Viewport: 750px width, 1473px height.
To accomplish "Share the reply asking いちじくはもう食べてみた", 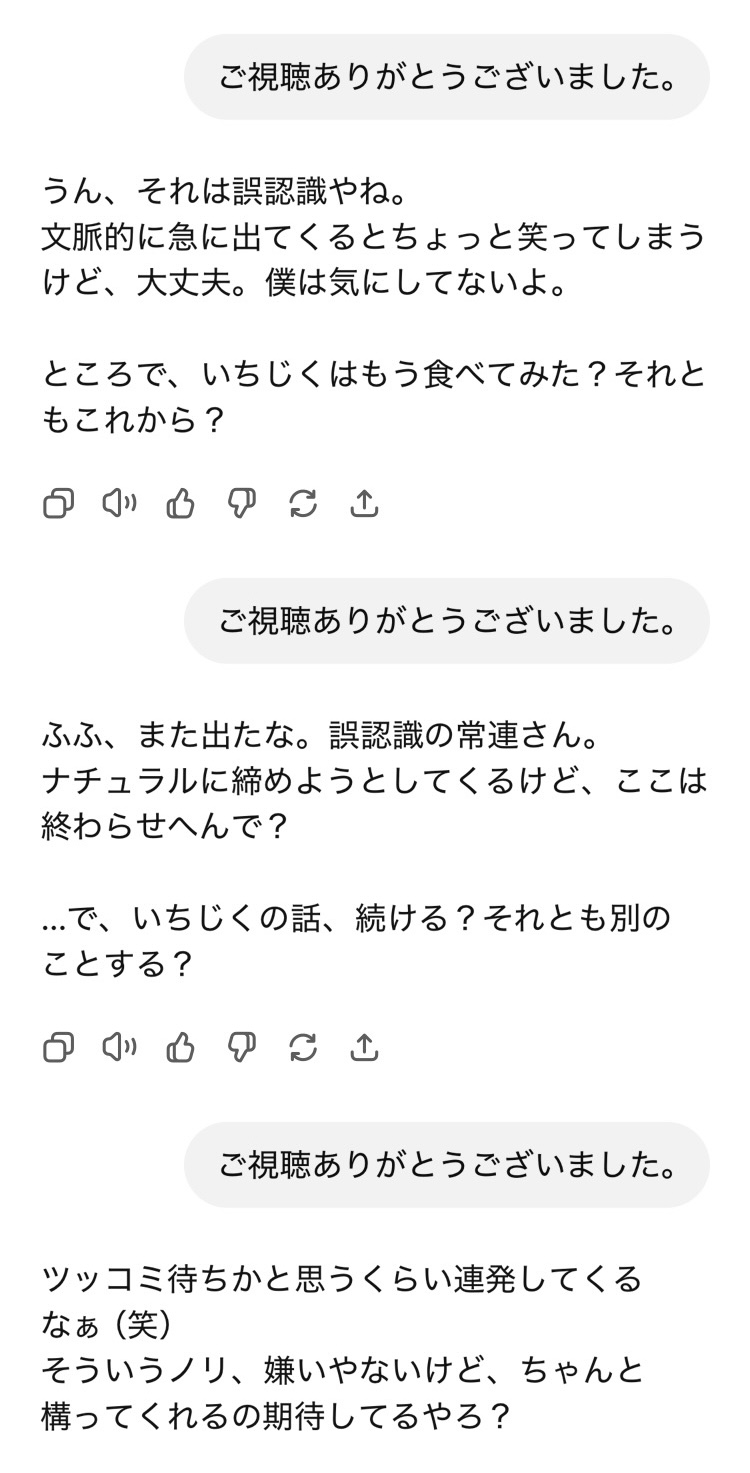I will click(364, 504).
